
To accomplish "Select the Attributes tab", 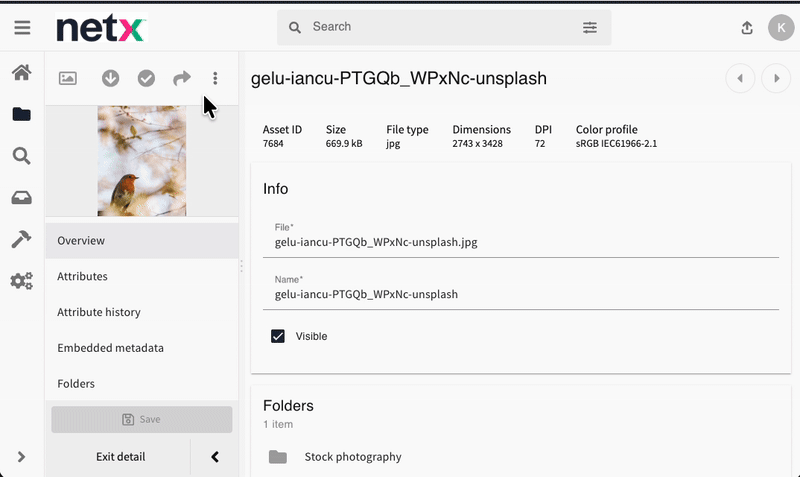I will tap(82, 276).
